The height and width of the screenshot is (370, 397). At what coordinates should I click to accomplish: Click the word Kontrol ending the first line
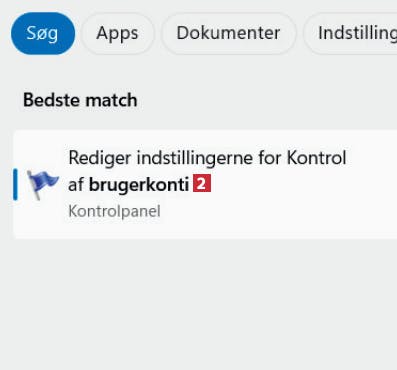click(x=317, y=158)
